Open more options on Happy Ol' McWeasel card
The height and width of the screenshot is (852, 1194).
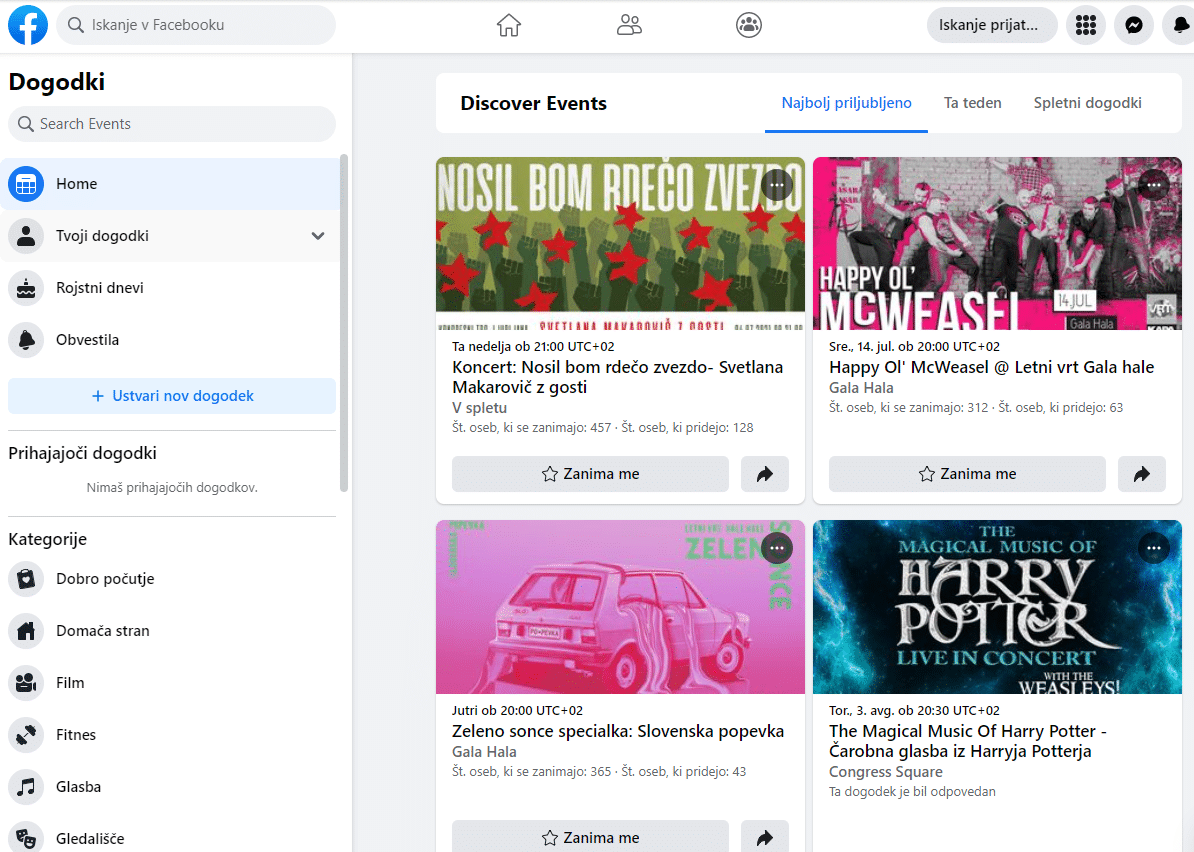(x=1154, y=185)
